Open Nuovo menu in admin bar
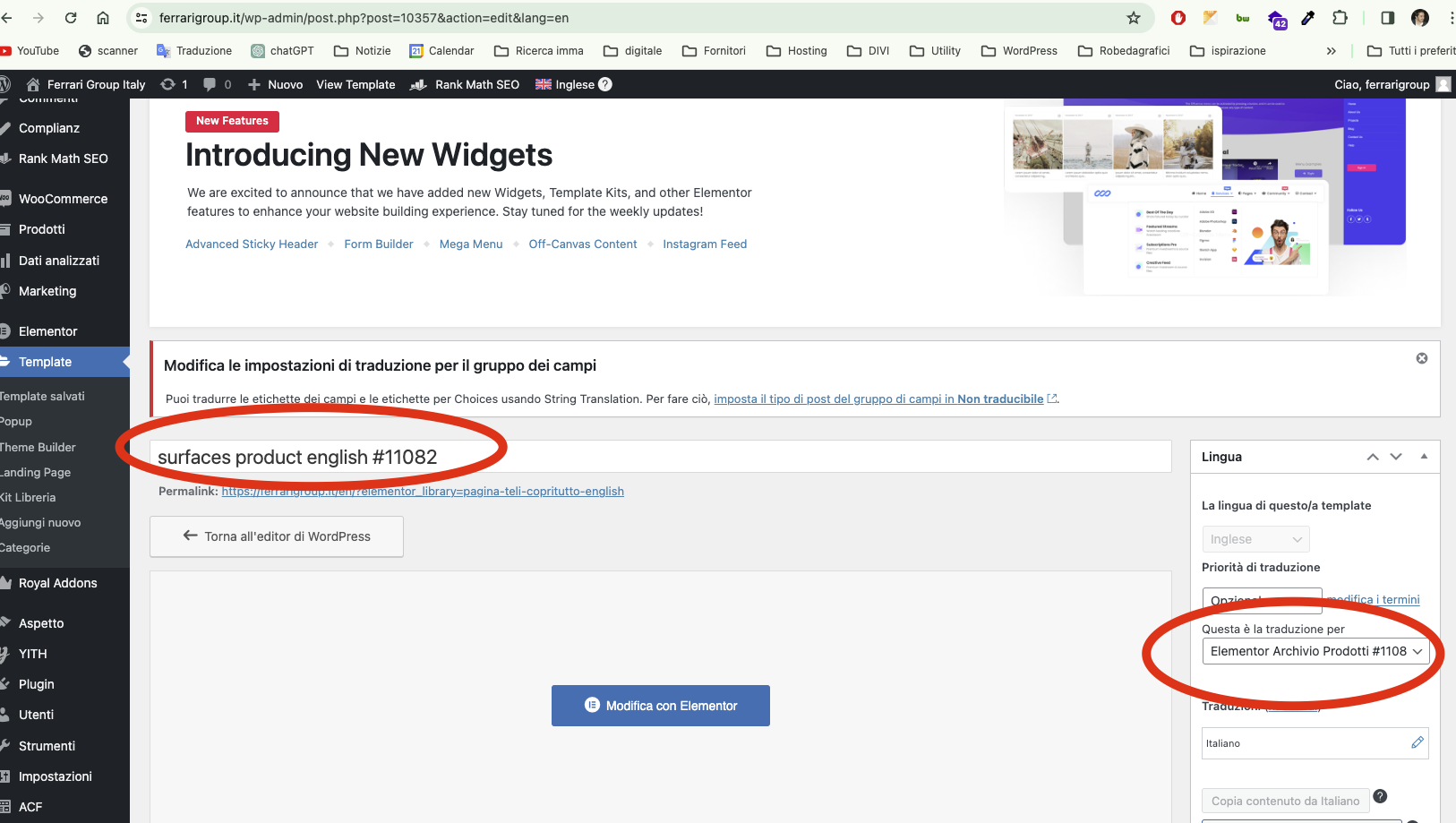This screenshot has height=823, width=1456. 275,84
